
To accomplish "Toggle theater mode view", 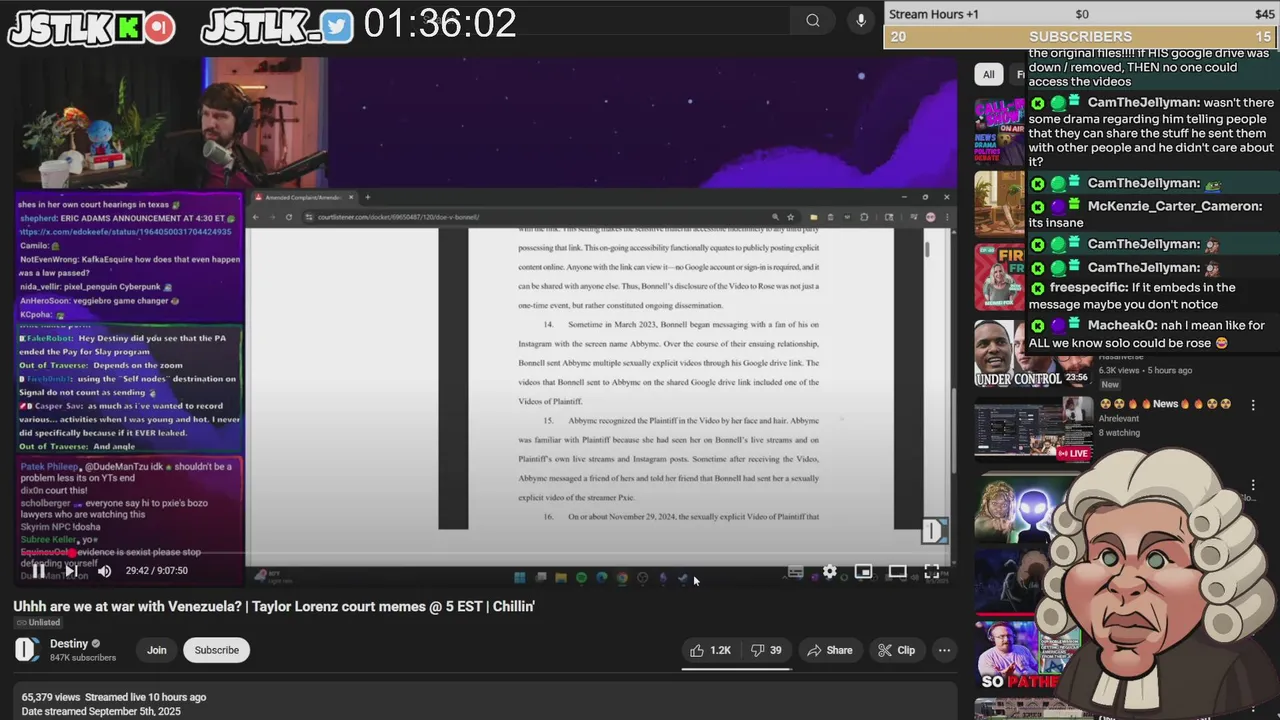I will (897, 571).
